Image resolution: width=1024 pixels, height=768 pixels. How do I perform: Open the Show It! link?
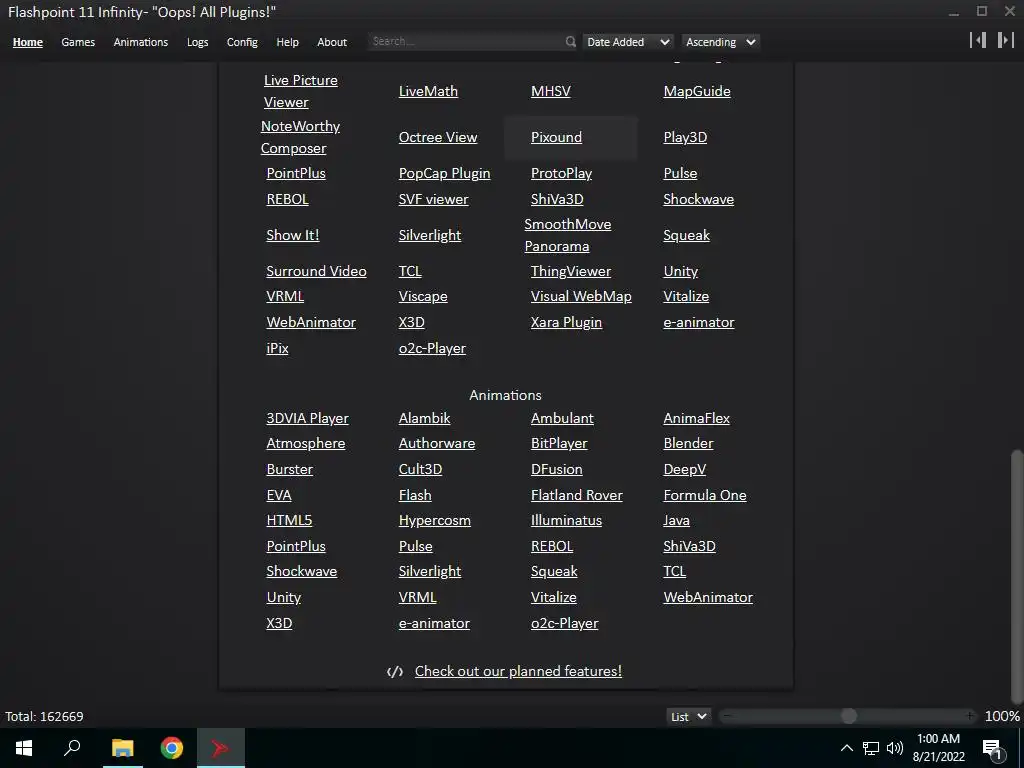pyautogui.click(x=293, y=235)
